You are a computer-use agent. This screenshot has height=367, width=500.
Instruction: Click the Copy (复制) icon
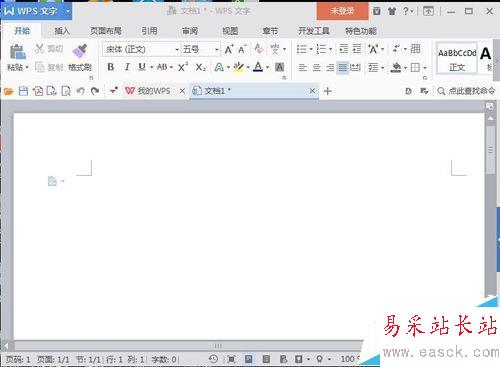[x=40, y=67]
